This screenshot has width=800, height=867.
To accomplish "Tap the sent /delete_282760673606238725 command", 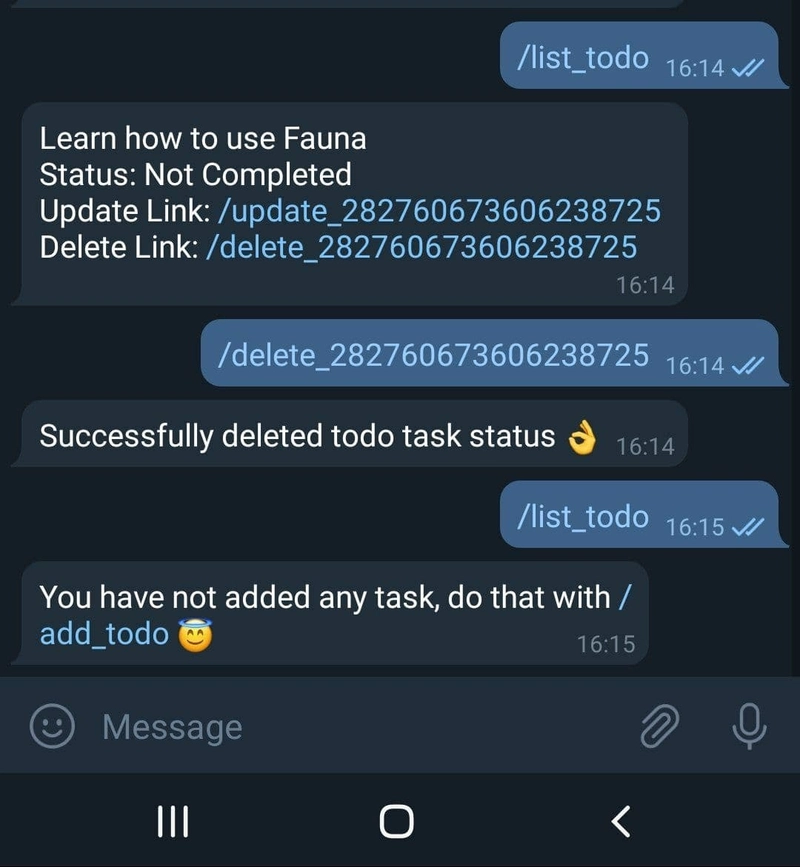I will point(433,355).
